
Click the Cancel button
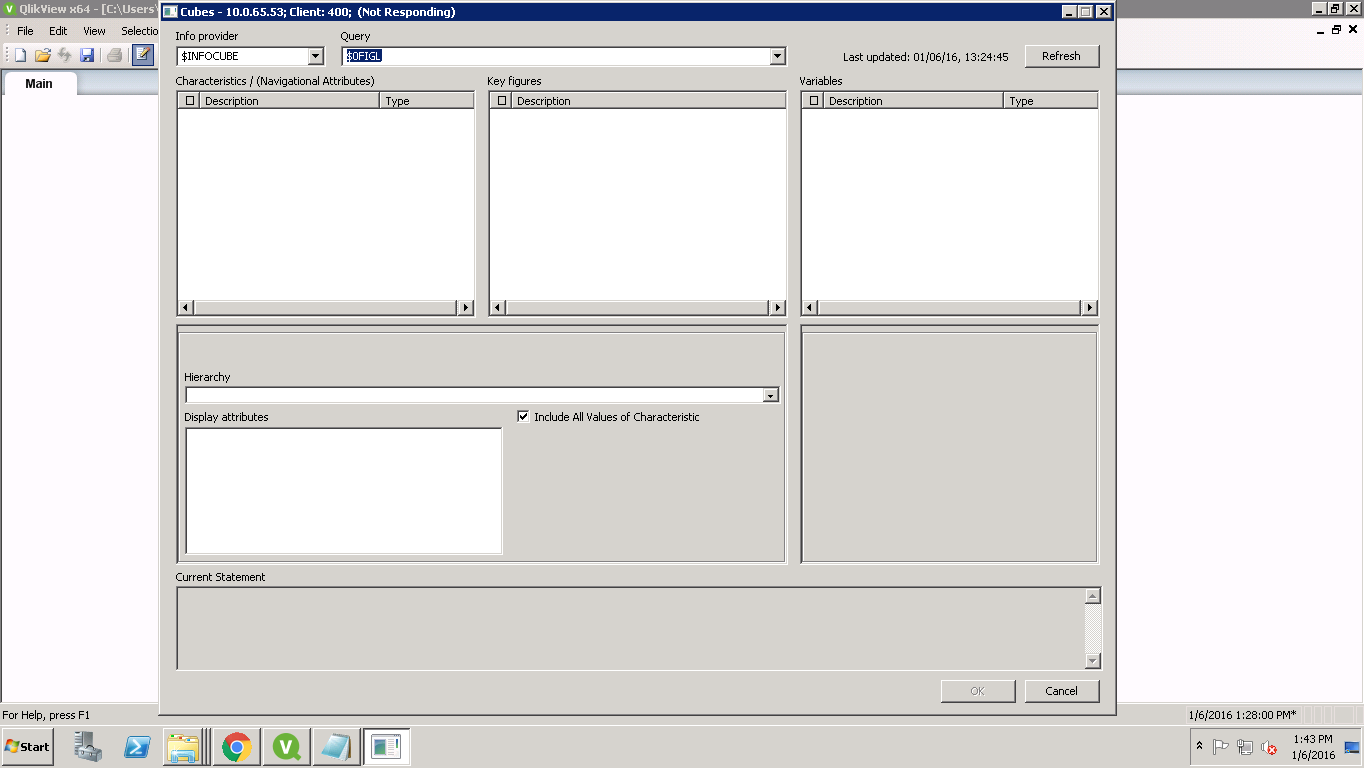pos(1062,691)
